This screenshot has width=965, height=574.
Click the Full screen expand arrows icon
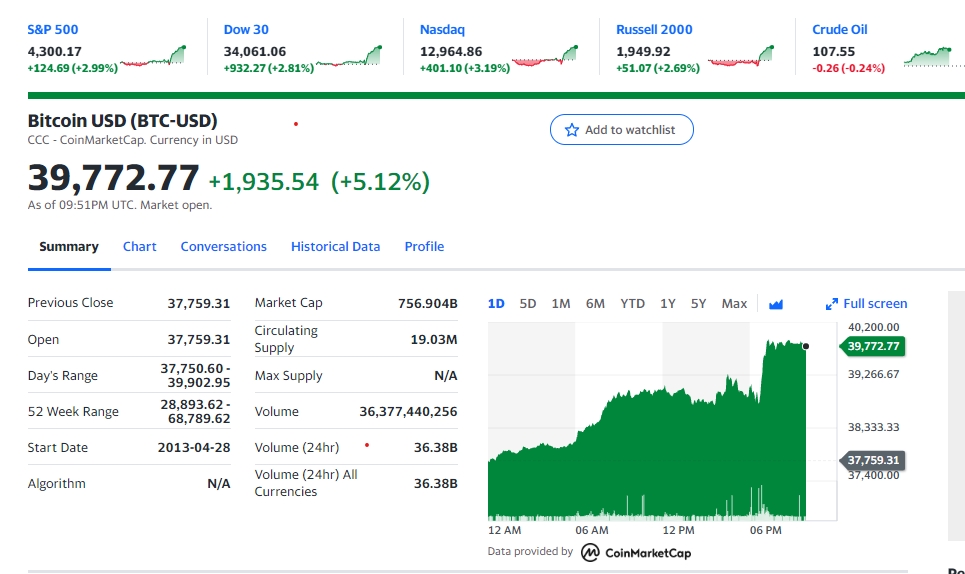click(x=831, y=304)
